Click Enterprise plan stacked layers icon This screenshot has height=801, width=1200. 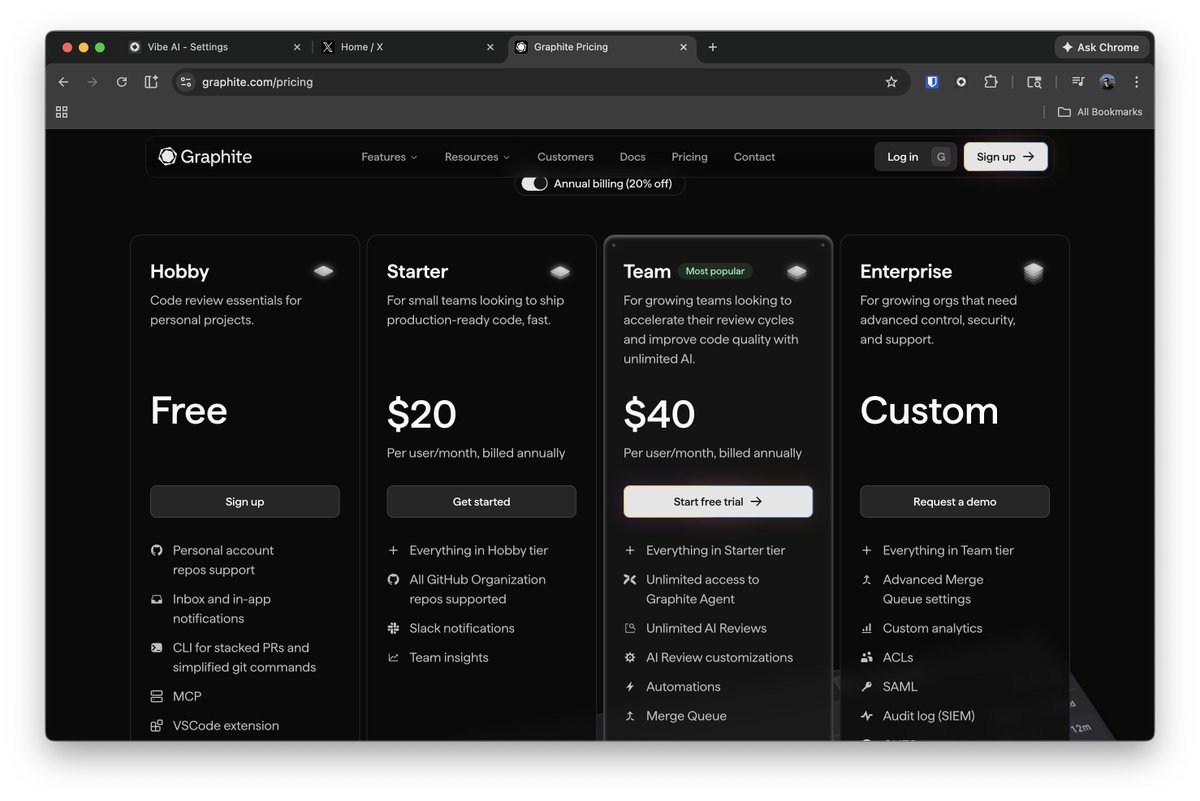tap(1033, 271)
